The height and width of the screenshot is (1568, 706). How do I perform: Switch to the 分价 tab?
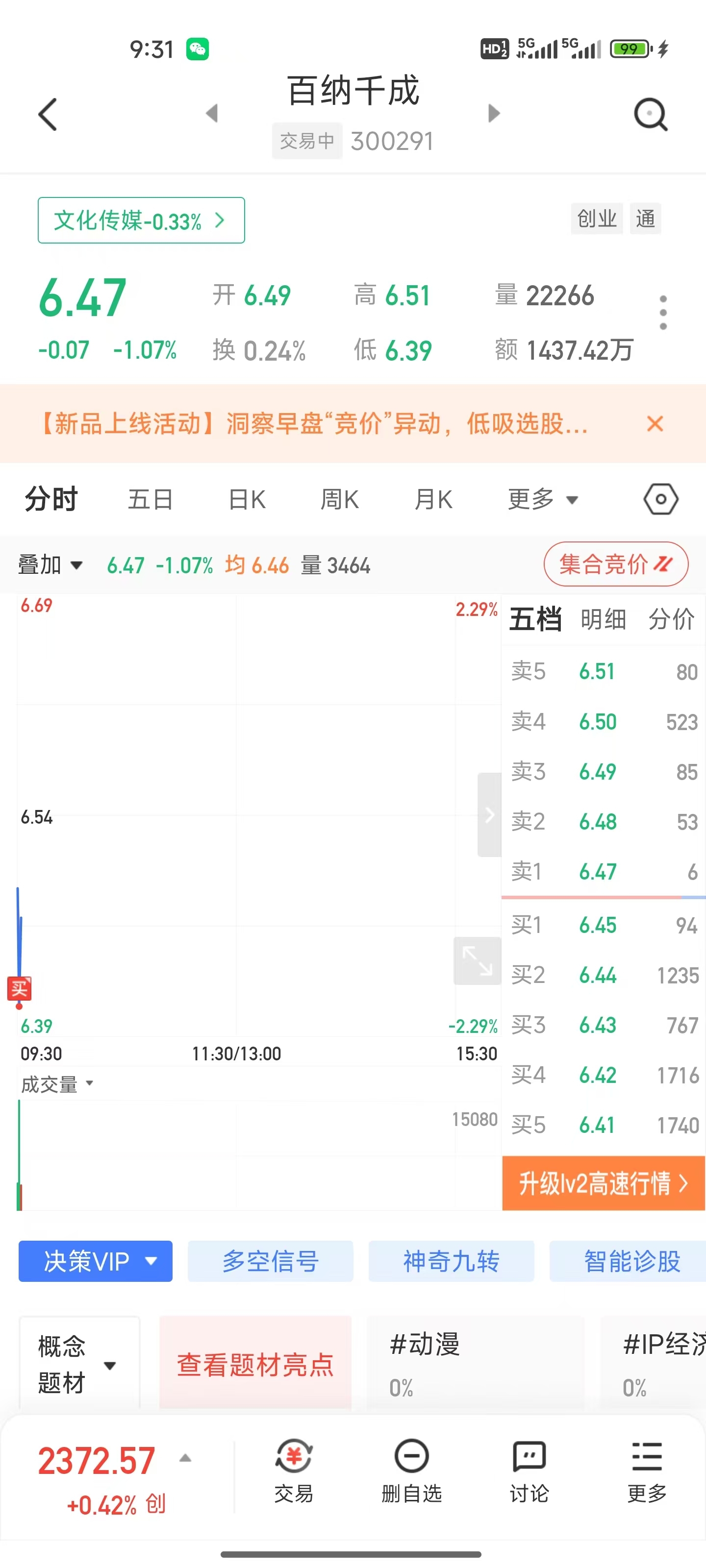point(671,619)
